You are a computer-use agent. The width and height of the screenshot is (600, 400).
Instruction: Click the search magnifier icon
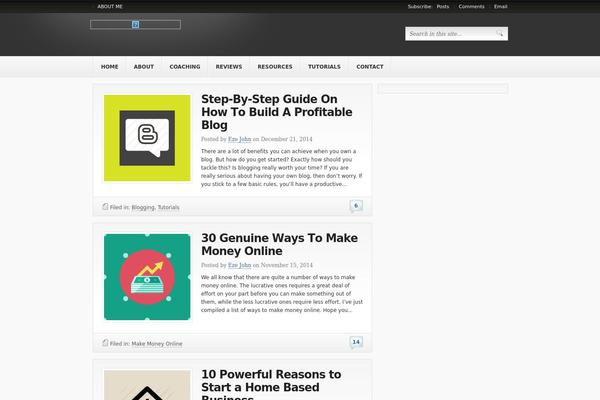pos(499,33)
